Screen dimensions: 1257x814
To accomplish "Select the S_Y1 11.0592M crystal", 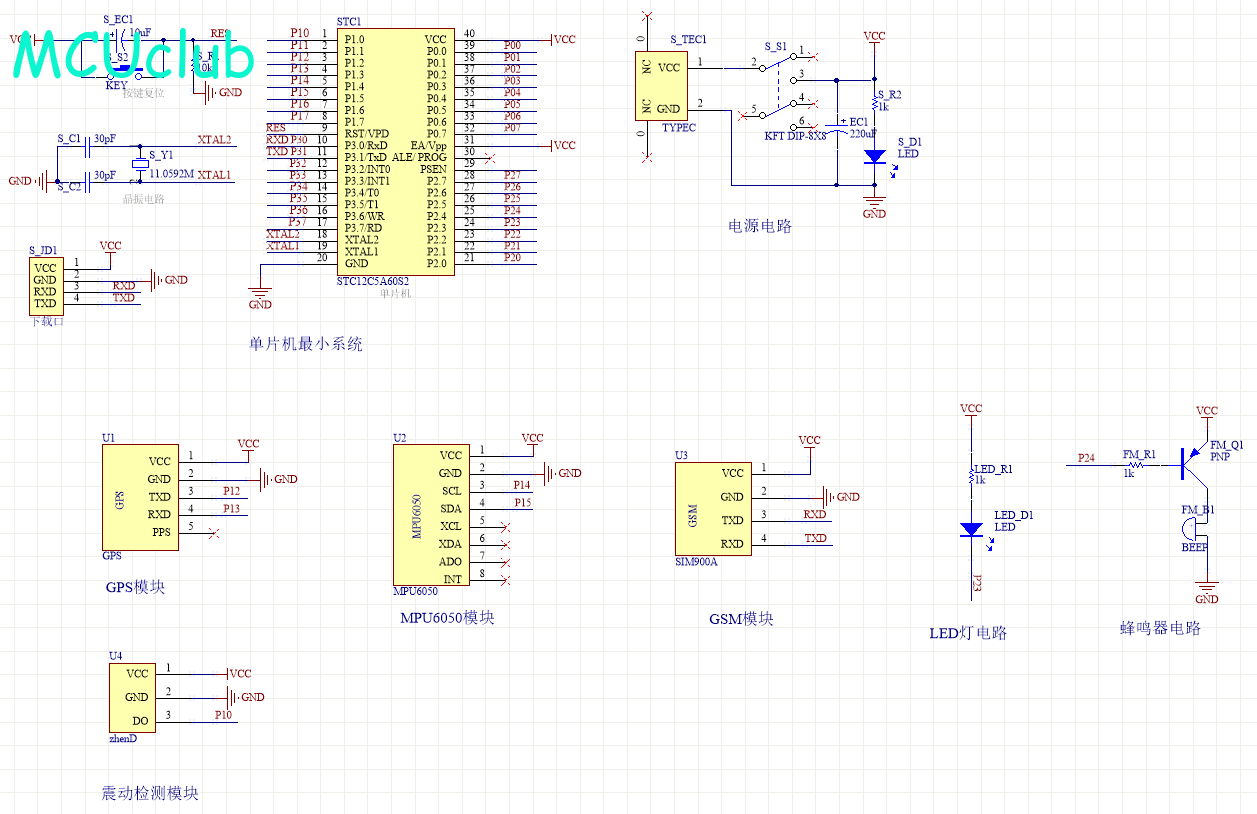I will (x=137, y=167).
